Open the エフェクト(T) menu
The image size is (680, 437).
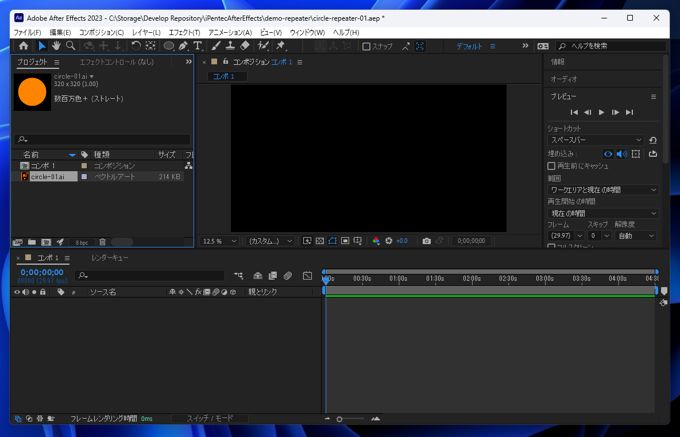click(x=184, y=32)
